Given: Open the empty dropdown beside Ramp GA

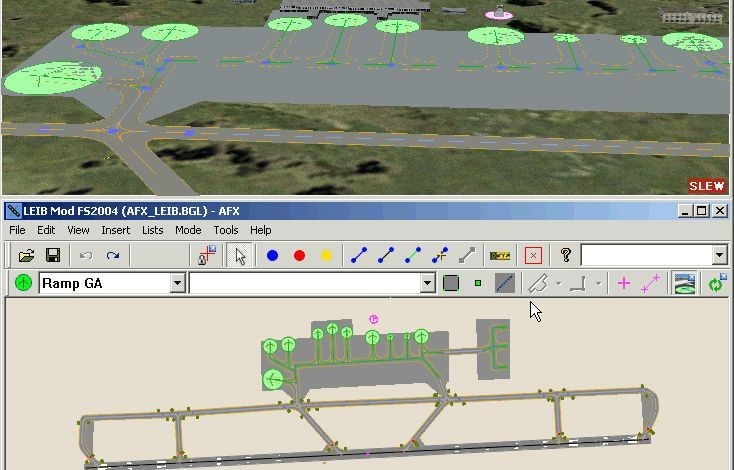Looking at the screenshot, I should pos(428,284).
